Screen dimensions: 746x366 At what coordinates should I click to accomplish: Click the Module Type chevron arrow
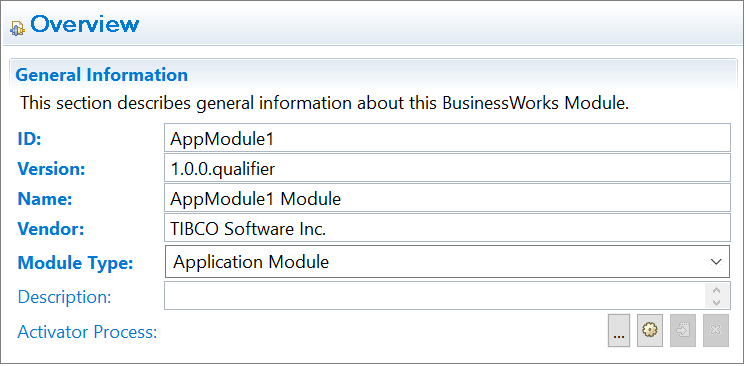(x=716, y=262)
